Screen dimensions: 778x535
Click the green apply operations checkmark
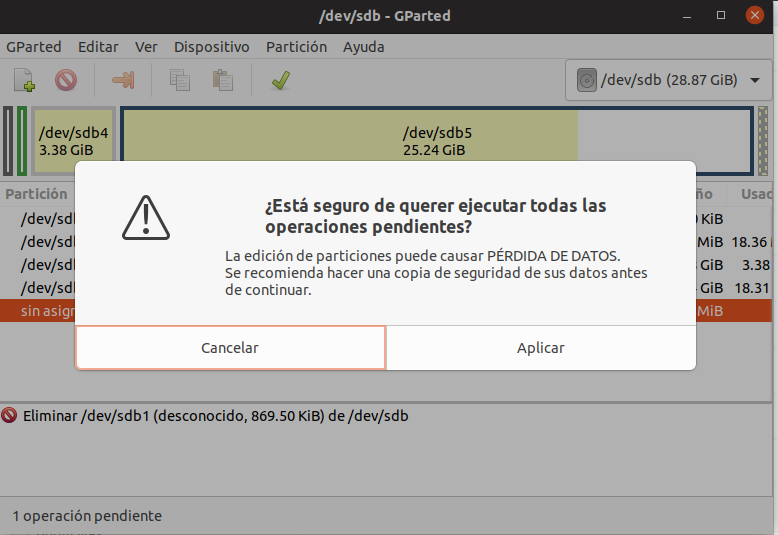[x=281, y=80]
